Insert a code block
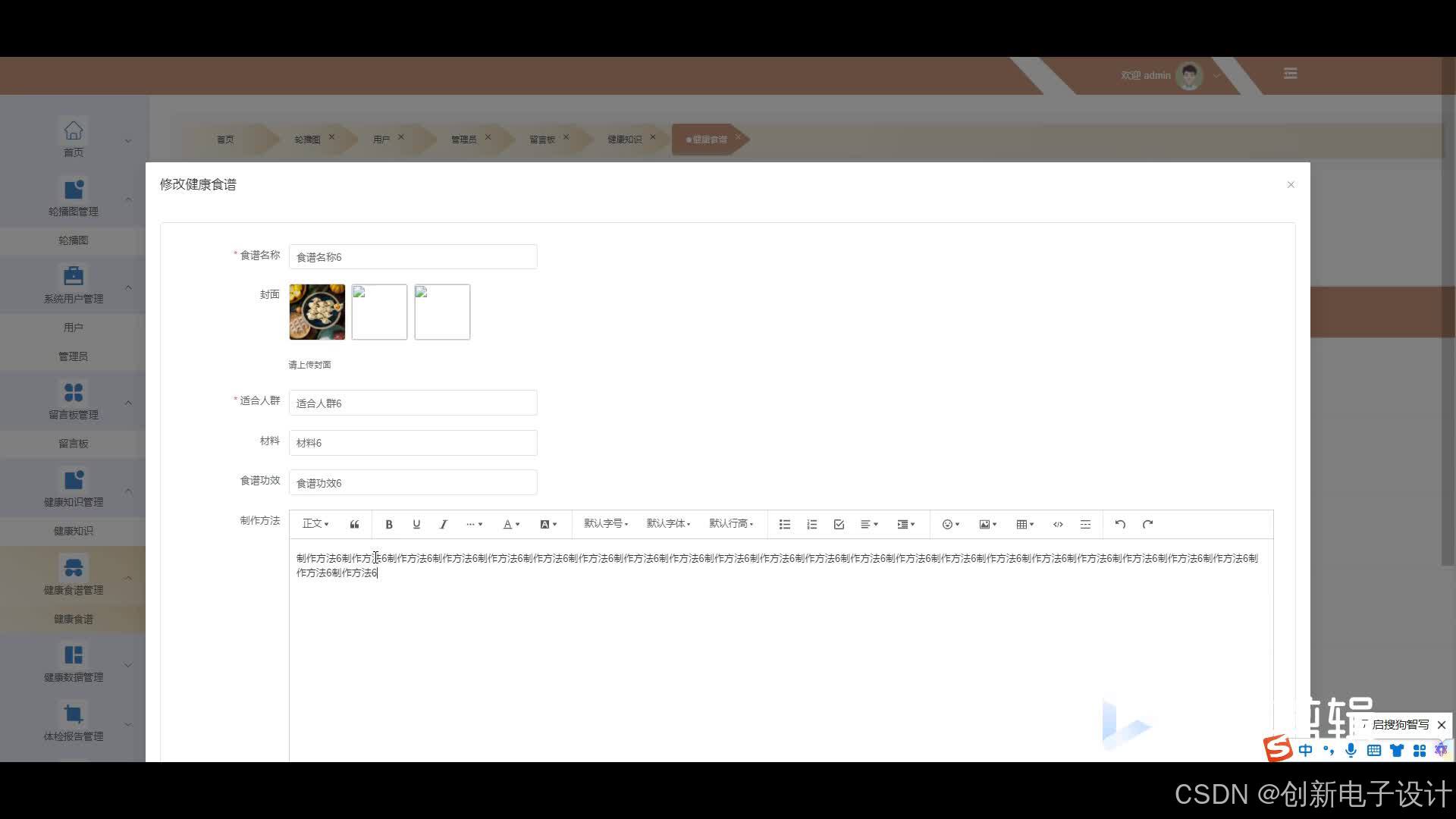1456x819 pixels. pos(1058,524)
